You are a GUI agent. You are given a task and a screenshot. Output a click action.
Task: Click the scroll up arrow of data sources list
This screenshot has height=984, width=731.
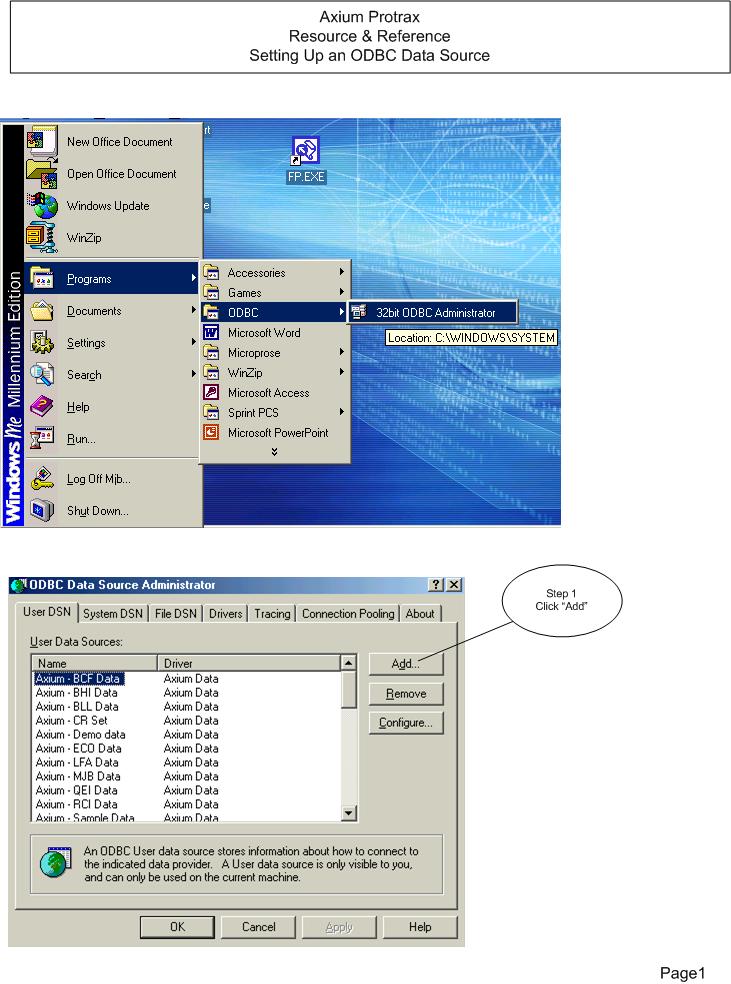pyautogui.click(x=348, y=663)
